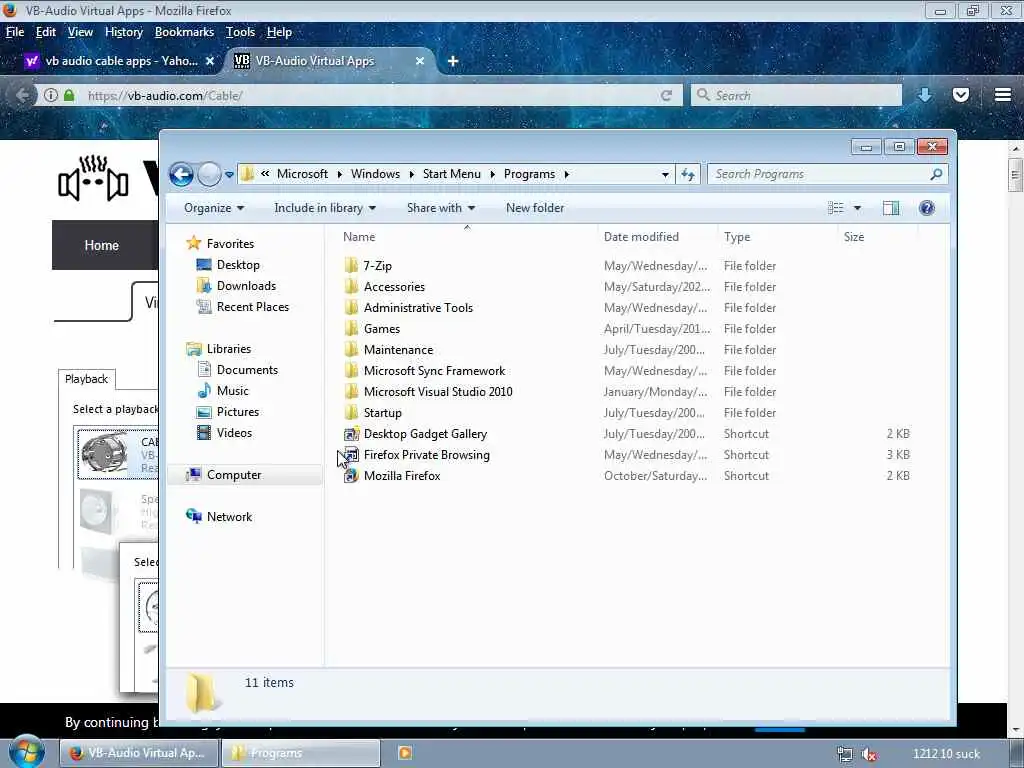Switch to vb audio cable apps Yahoo tab
The width and height of the screenshot is (1024, 768).
click(x=119, y=61)
